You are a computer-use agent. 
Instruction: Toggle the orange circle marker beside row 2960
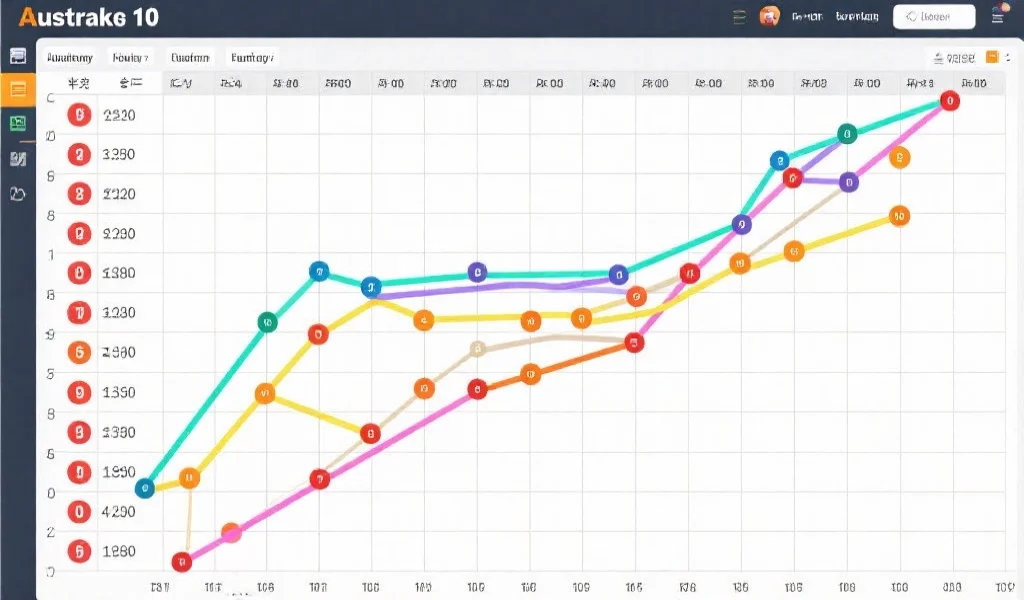click(x=78, y=352)
